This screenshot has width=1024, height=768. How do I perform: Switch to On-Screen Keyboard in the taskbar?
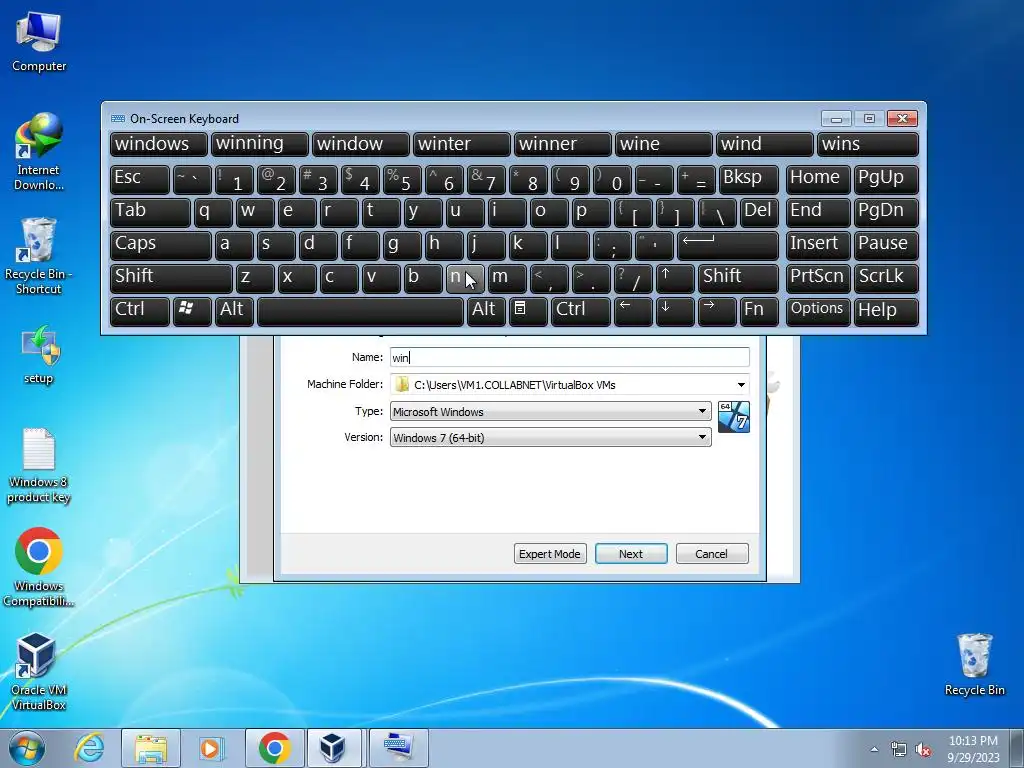[398, 748]
